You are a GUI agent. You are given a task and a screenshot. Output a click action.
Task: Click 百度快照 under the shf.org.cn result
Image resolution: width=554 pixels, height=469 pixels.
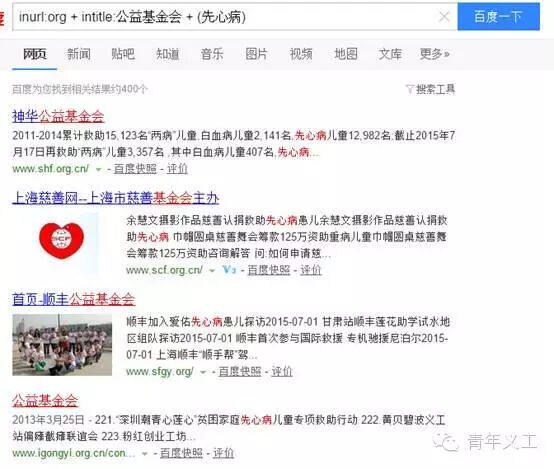[135, 169]
